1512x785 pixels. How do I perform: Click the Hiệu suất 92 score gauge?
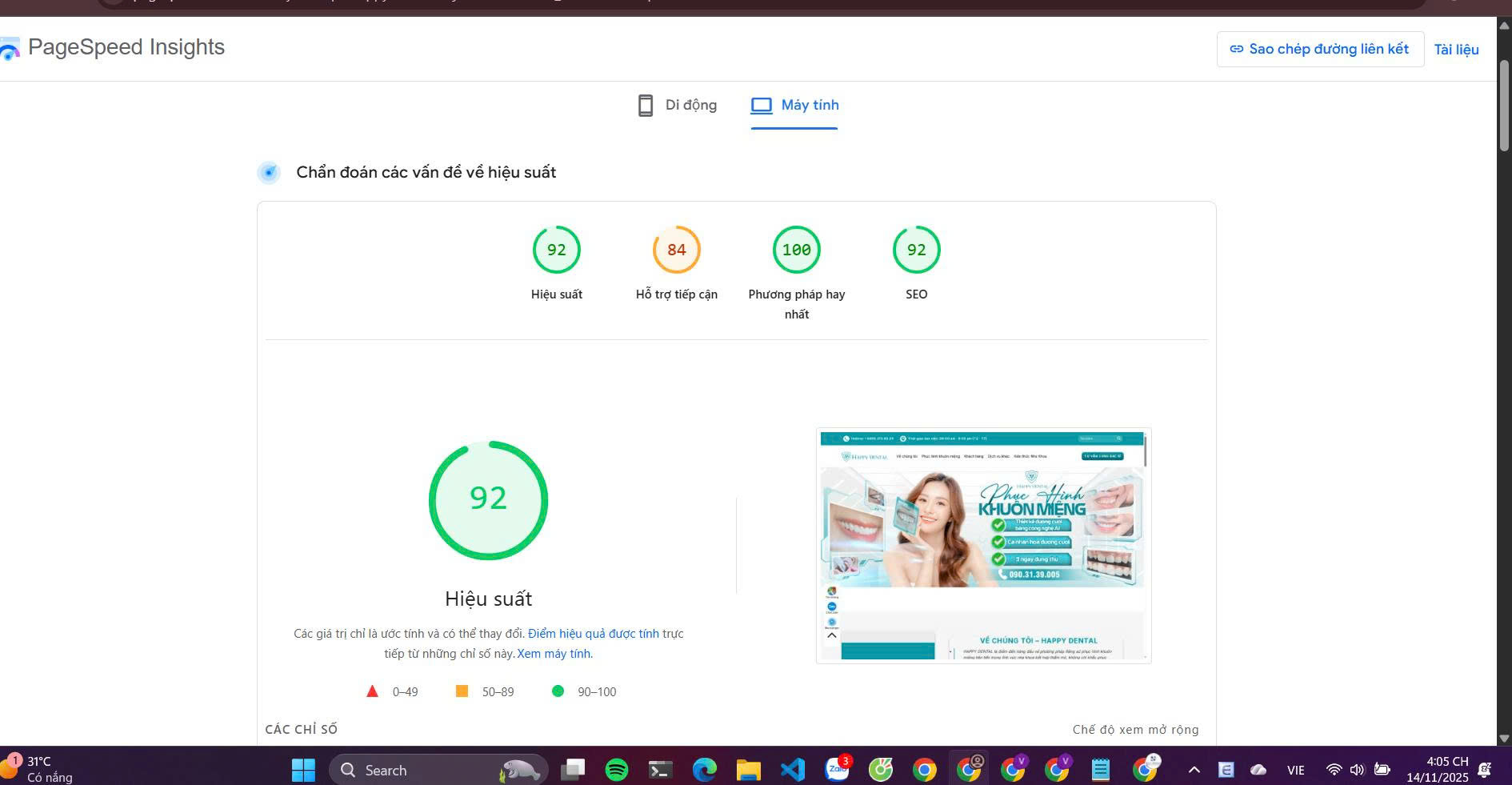click(556, 250)
